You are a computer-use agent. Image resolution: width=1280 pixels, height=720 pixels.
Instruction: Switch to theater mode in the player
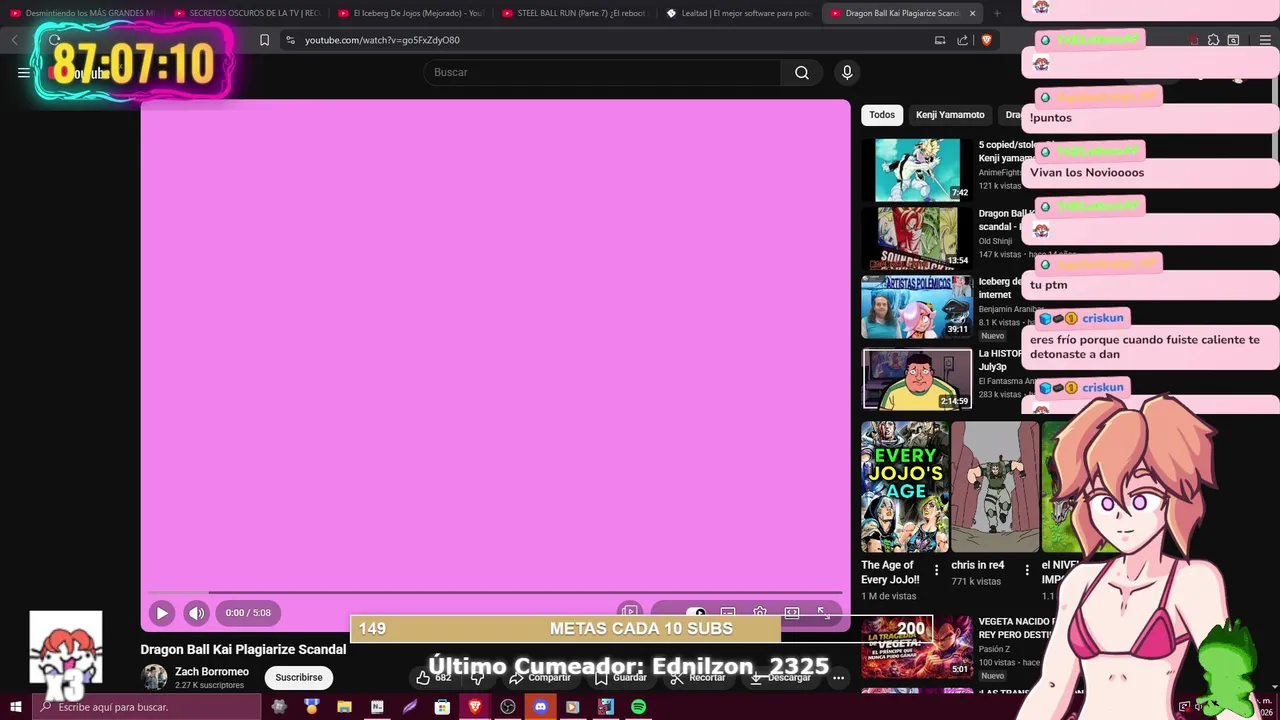pyautogui.click(x=792, y=613)
